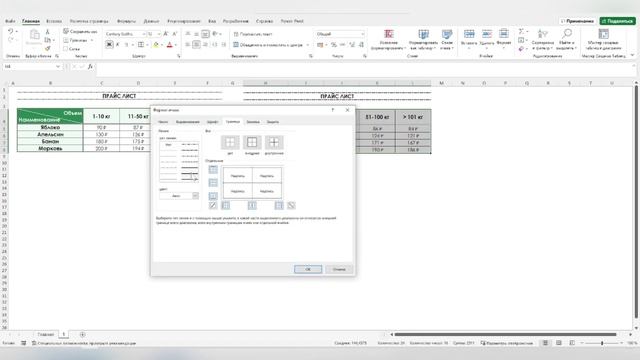
Task: Toggle the inner vertical border button
Action: coord(252,205)
